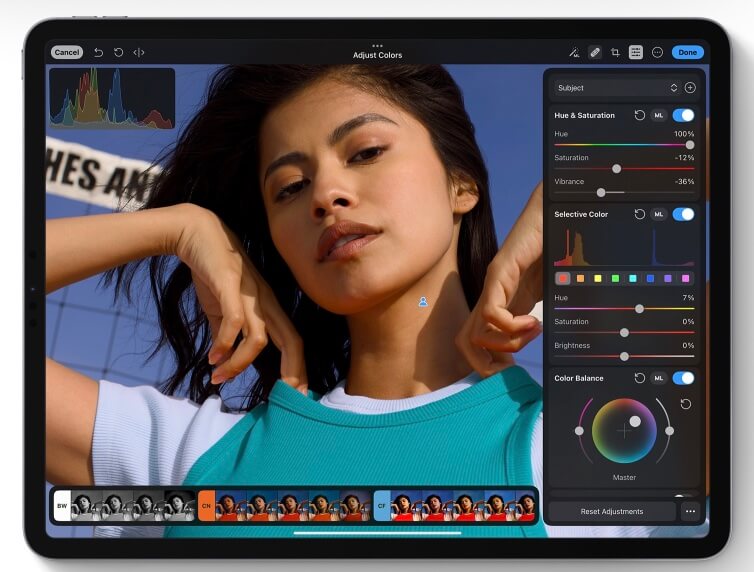Click the histogram overlay
The width and height of the screenshot is (754, 572).
[x=112, y=98]
